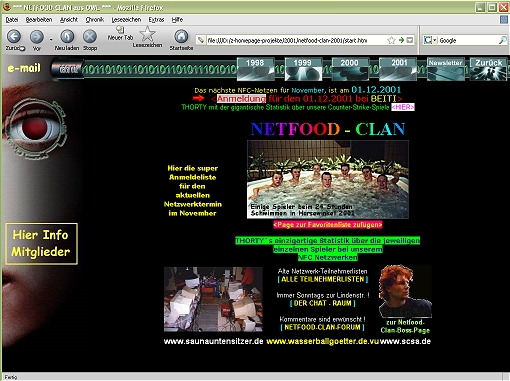The width and height of the screenshot is (510, 381).
Task: Reload the page with Neu laden icon
Action: [x=67, y=36]
